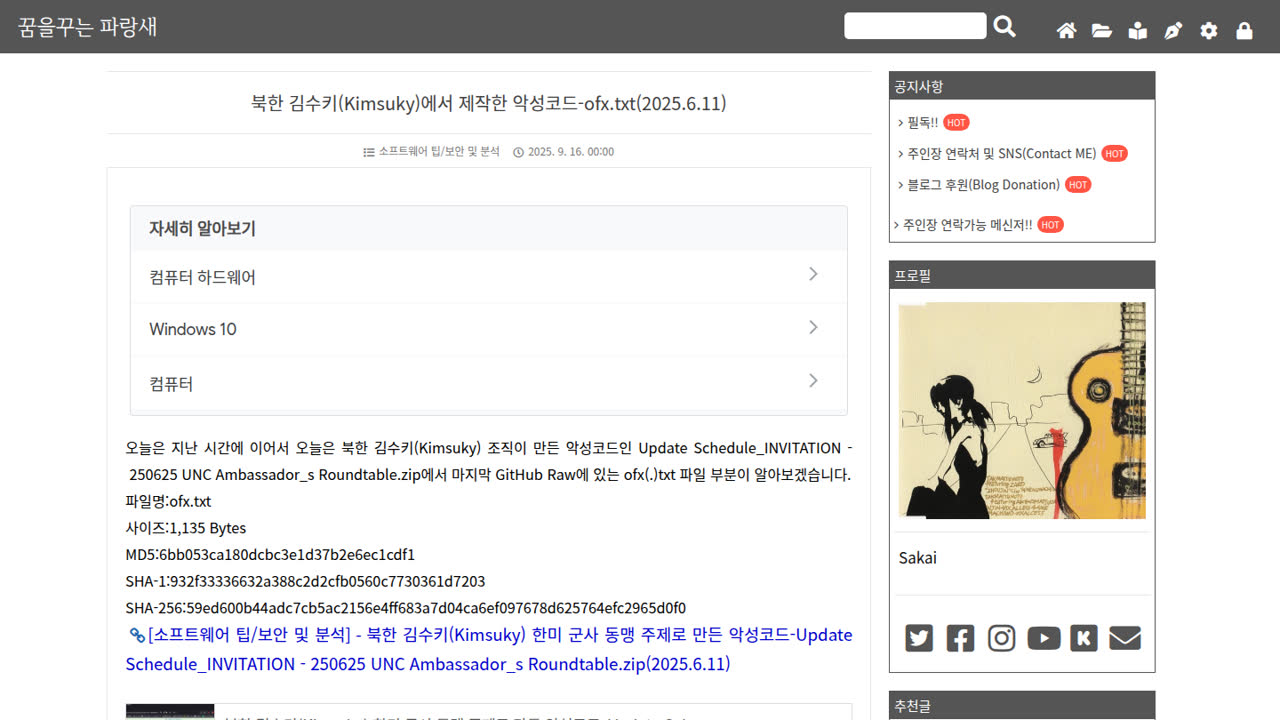Select the 컴퓨터 하드웨어 row label
Viewport: 1280px width, 720px height.
pyautogui.click(x=203, y=277)
